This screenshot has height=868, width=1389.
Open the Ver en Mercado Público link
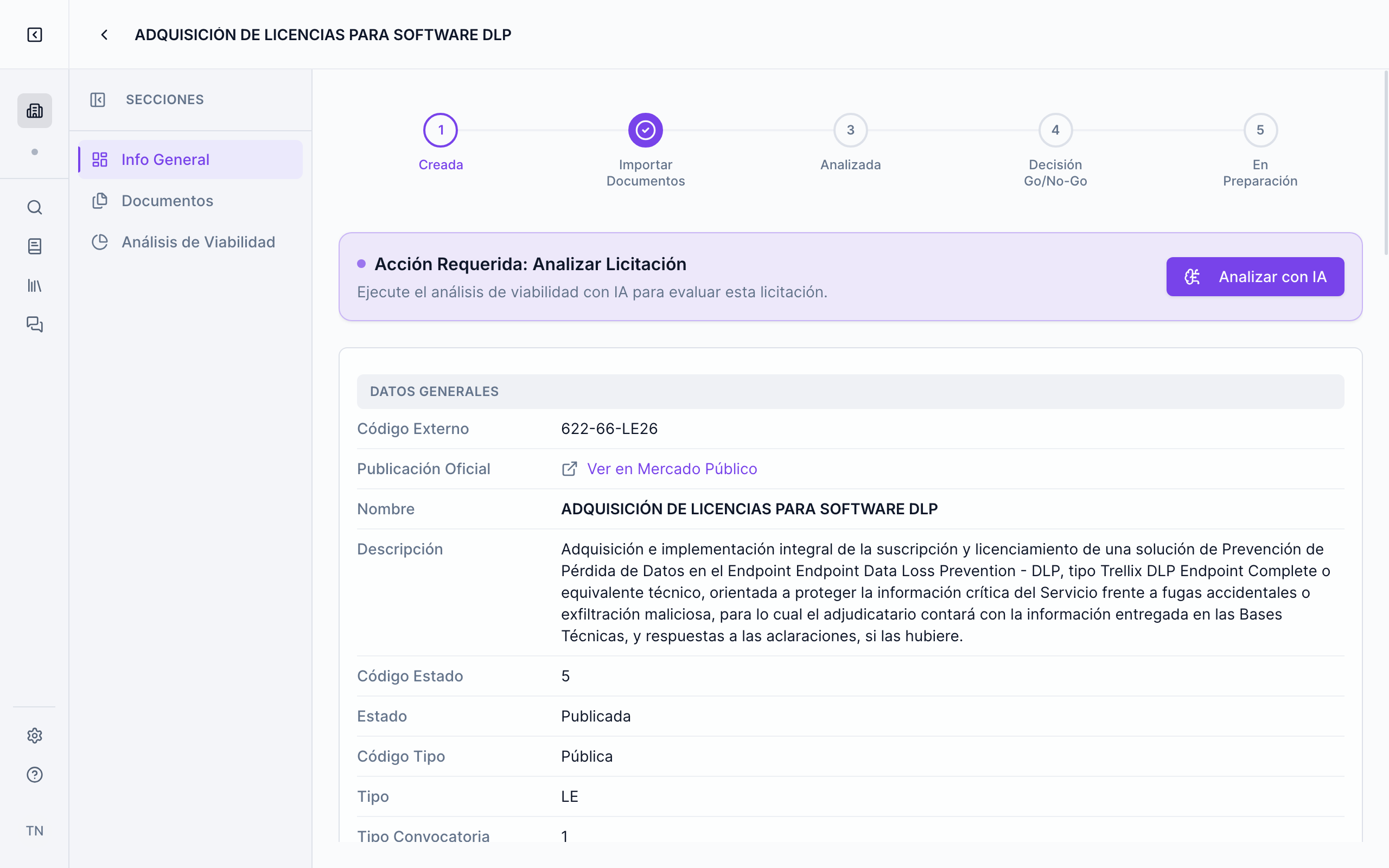672,469
